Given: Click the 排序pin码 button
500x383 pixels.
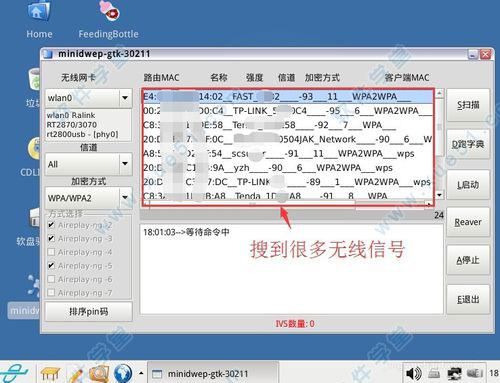Looking at the screenshot, I should pyautogui.click(x=88, y=312).
